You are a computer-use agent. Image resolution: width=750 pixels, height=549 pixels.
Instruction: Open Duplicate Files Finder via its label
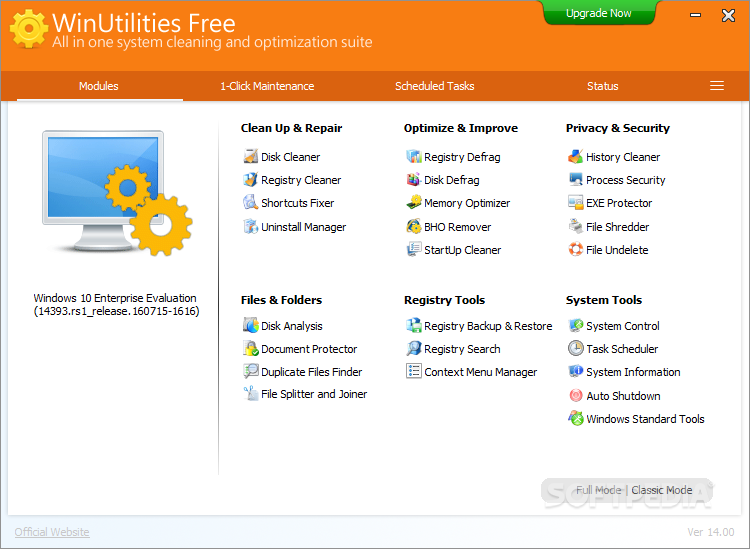click(311, 372)
